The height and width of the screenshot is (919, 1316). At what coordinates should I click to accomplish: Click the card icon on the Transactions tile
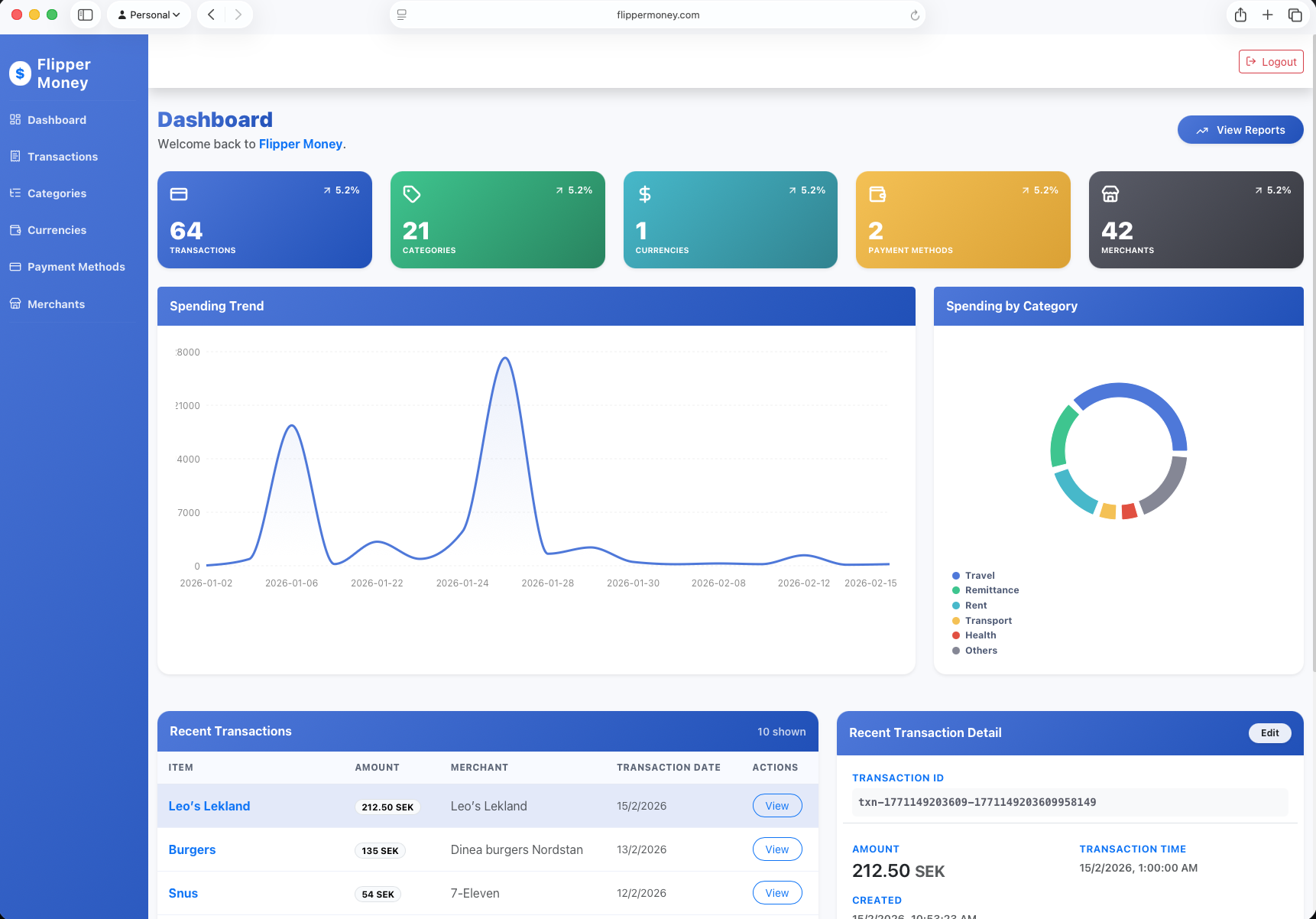(x=179, y=194)
